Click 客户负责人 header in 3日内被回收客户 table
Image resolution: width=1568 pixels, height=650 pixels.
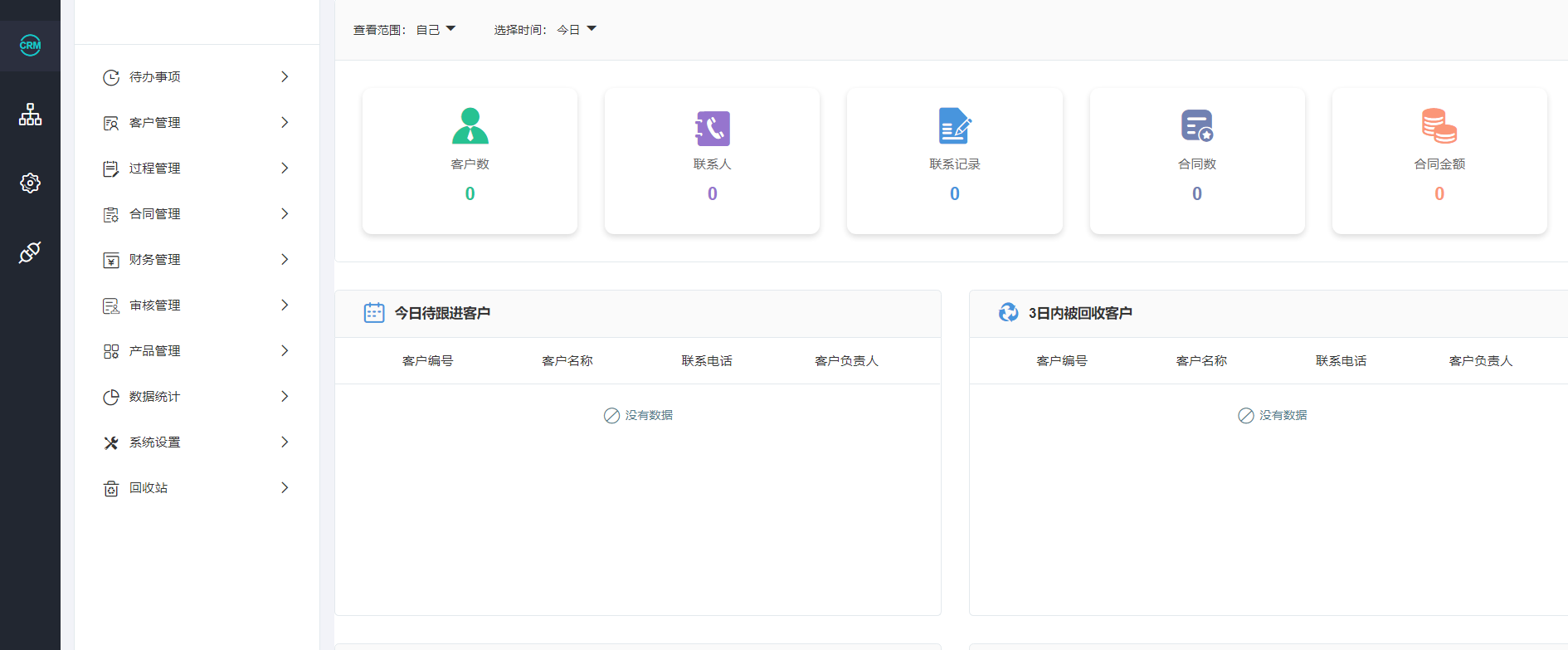(x=1481, y=360)
